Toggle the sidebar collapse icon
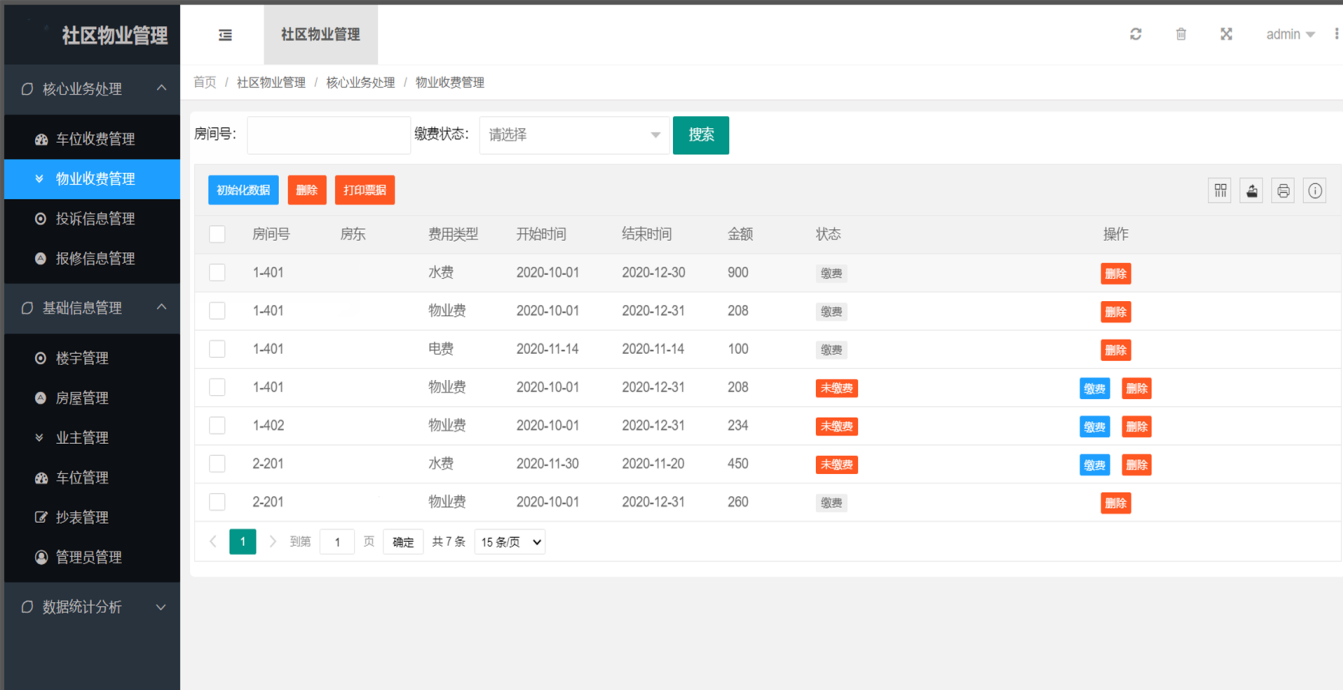Image resolution: width=1343 pixels, height=690 pixels. pyautogui.click(x=225, y=35)
